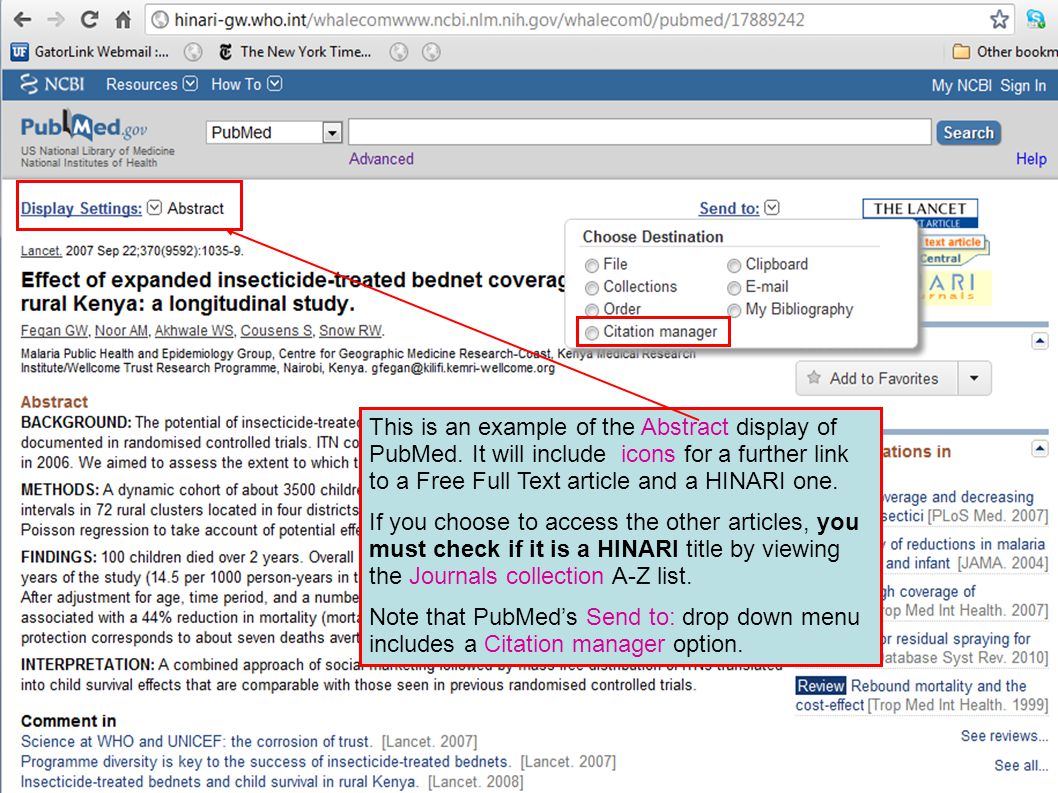Click Sign In

(x=1023, y=86)
